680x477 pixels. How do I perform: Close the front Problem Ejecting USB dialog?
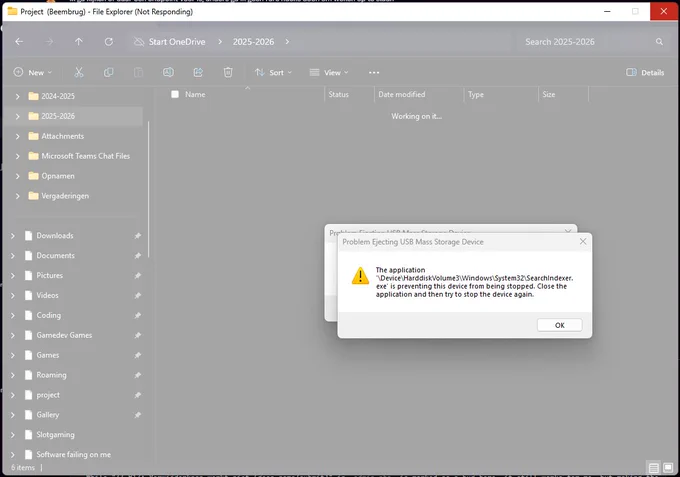583,242
